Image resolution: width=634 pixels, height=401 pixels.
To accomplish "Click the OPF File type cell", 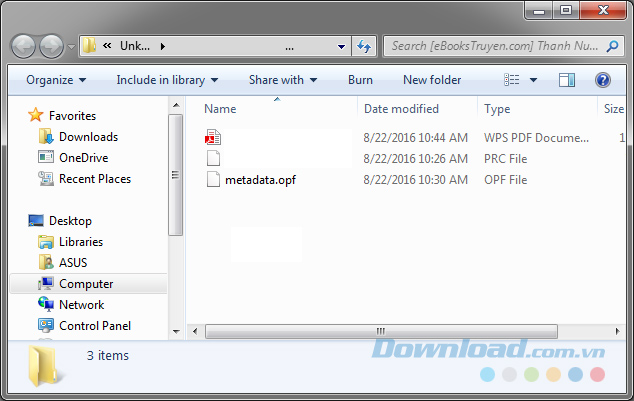I will click(x=505, y=179).
